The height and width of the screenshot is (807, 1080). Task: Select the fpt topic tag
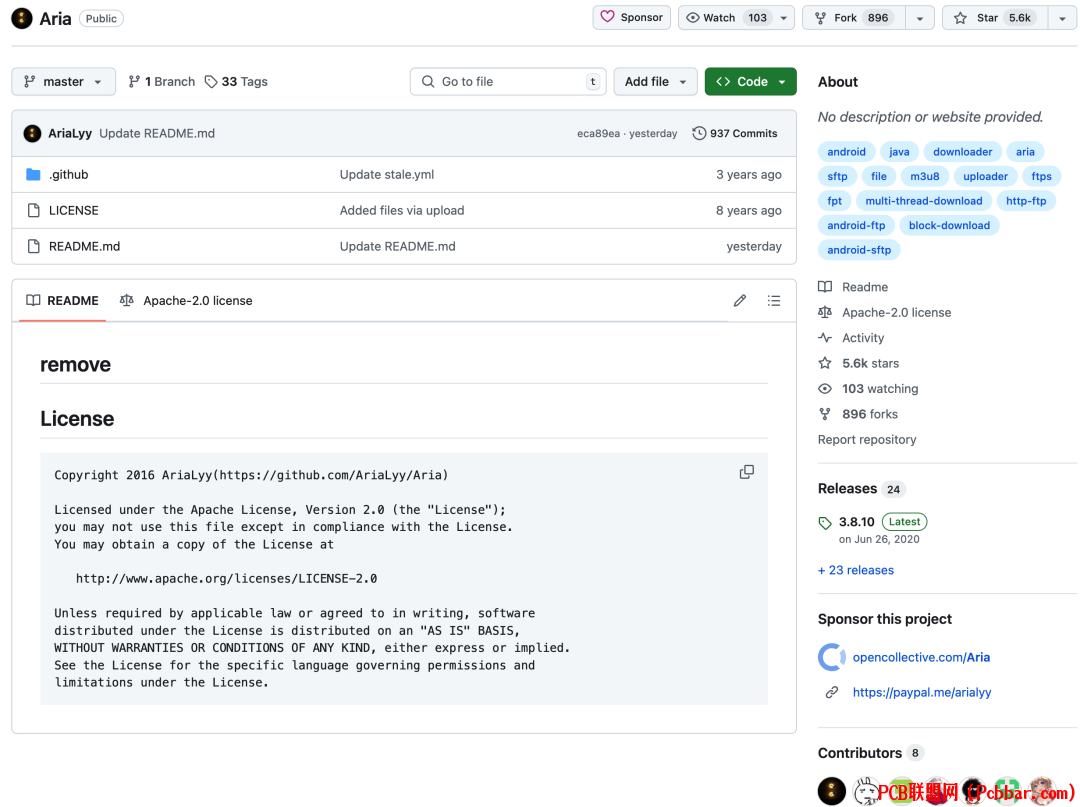835,201
